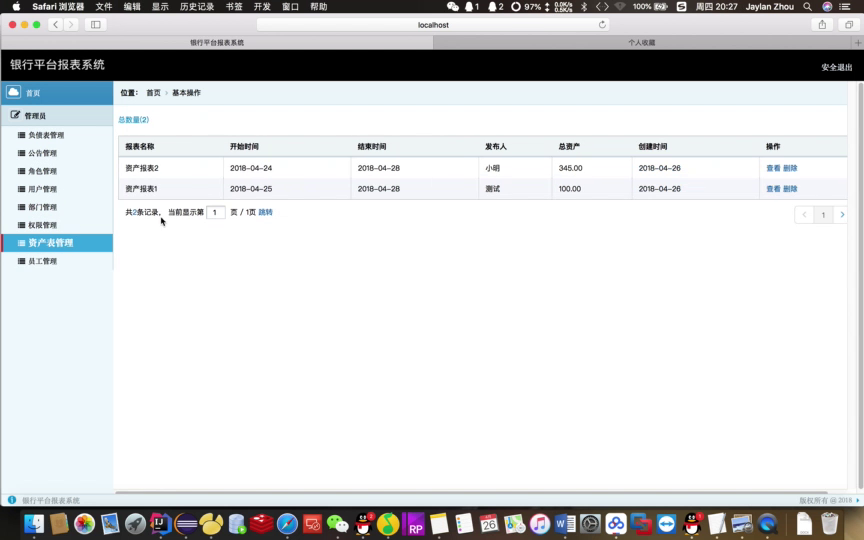864x540 pixels.
Task: Click the 345.00 total asset value
Action: point(570,168)
